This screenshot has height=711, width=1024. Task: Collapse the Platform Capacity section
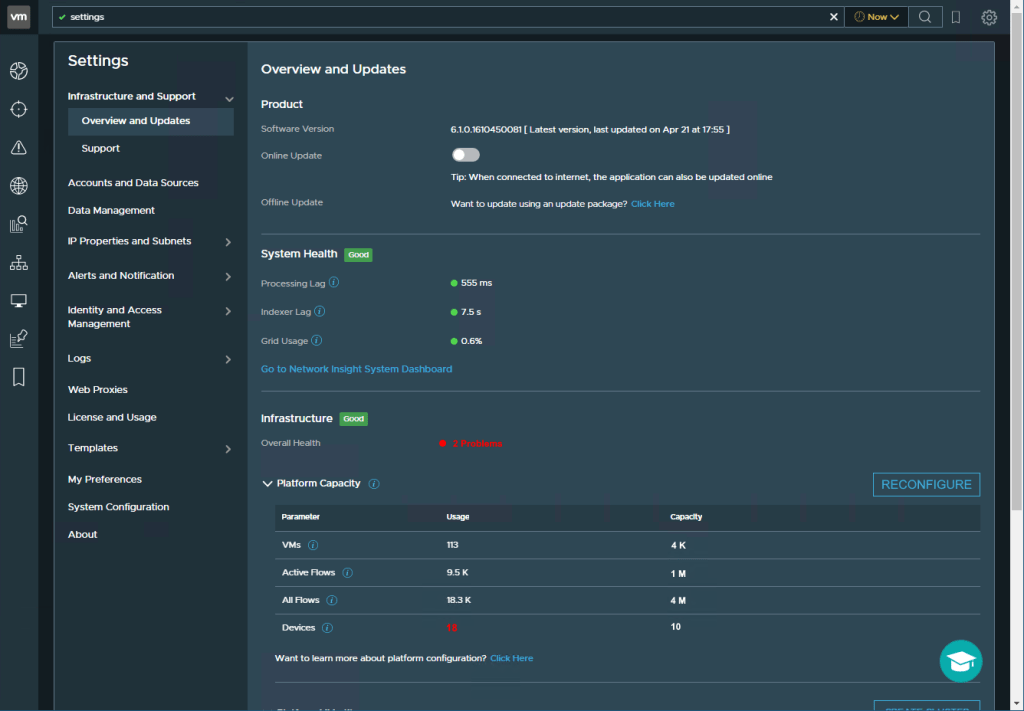[x=267, y=484]
